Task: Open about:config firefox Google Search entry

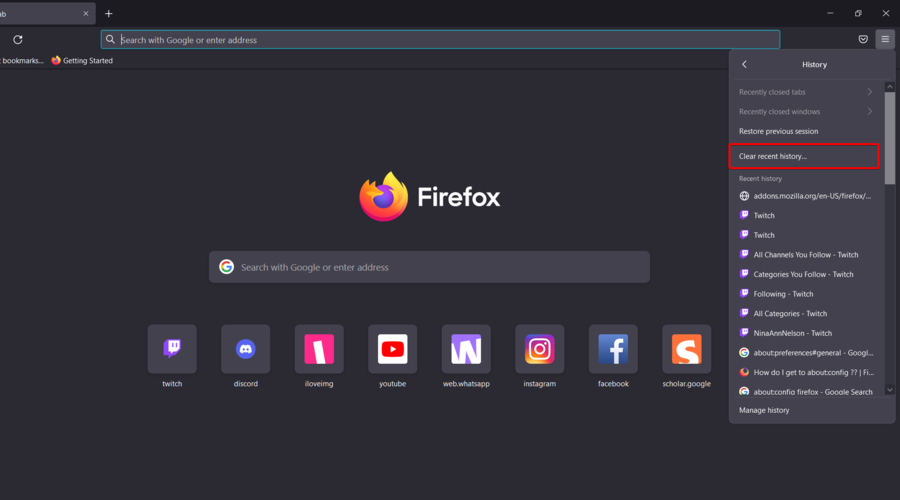Action: coord(805,391)
